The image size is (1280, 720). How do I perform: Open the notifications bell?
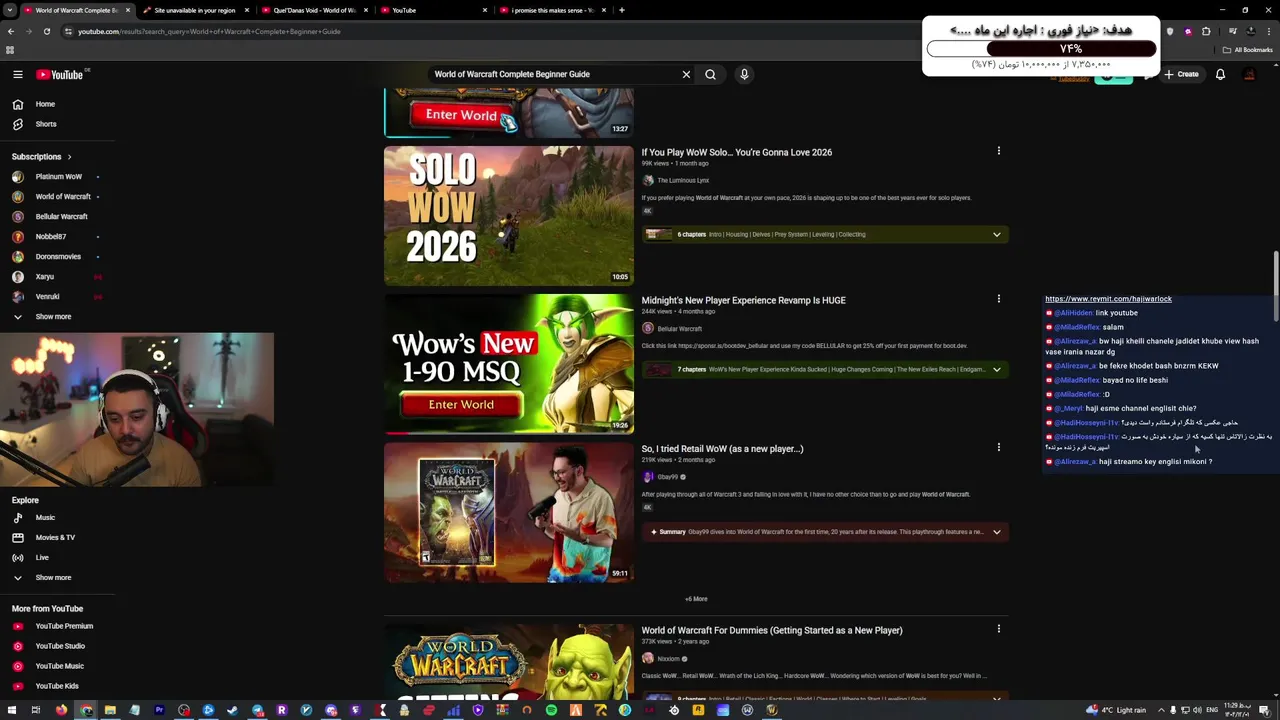1220,74
